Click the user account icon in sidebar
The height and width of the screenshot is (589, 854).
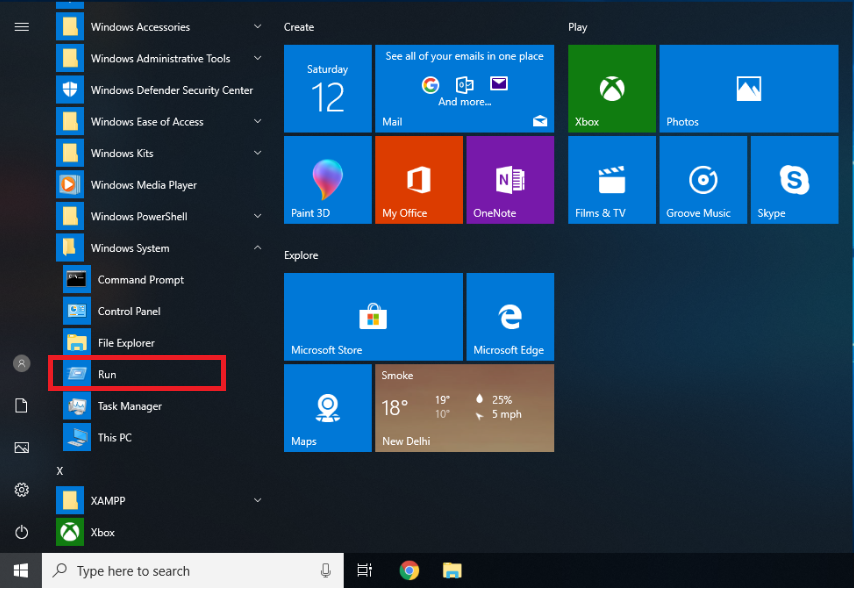tap(21, 363)
